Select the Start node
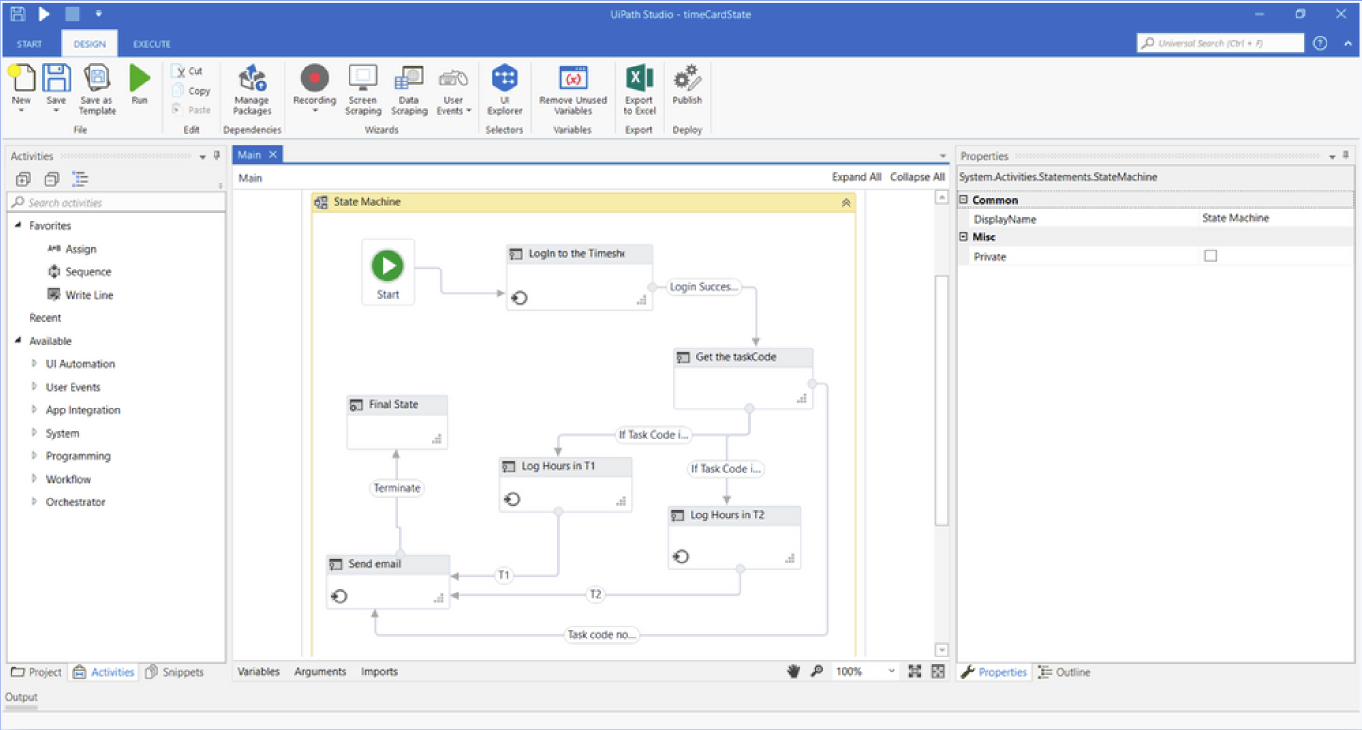The image size is (1362, 730). pos(388,272)
